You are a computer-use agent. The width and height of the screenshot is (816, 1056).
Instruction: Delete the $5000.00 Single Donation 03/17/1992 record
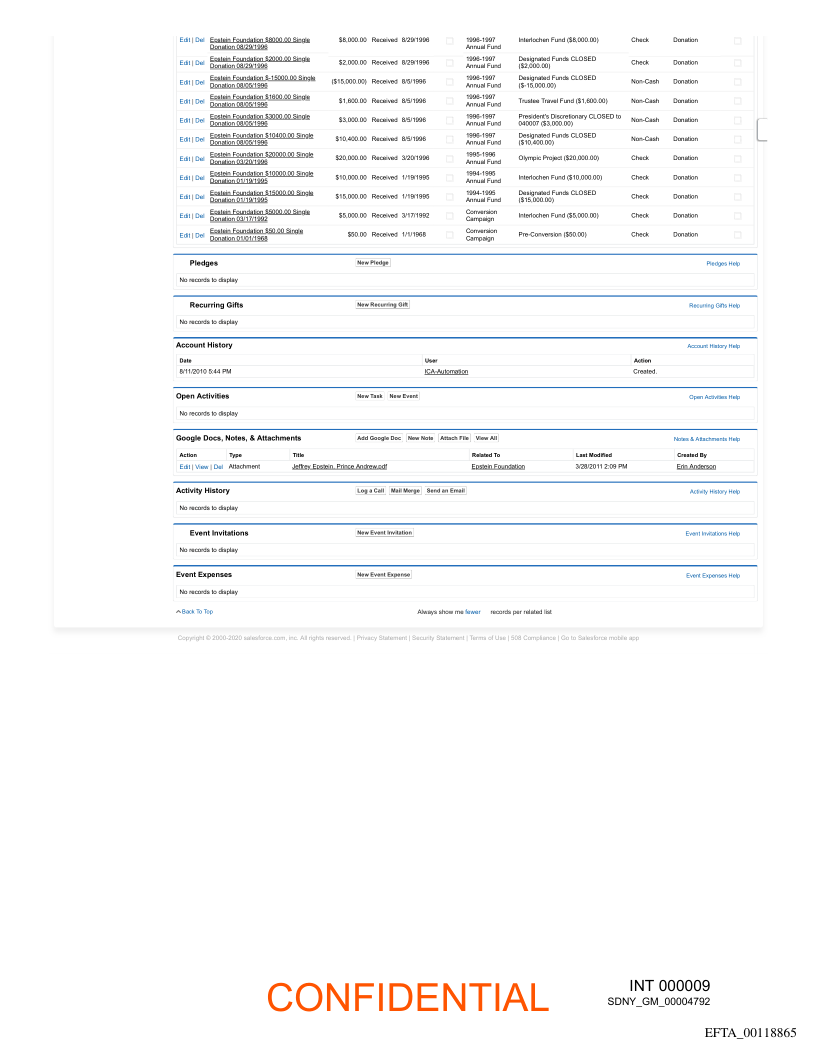coord(199,216)
